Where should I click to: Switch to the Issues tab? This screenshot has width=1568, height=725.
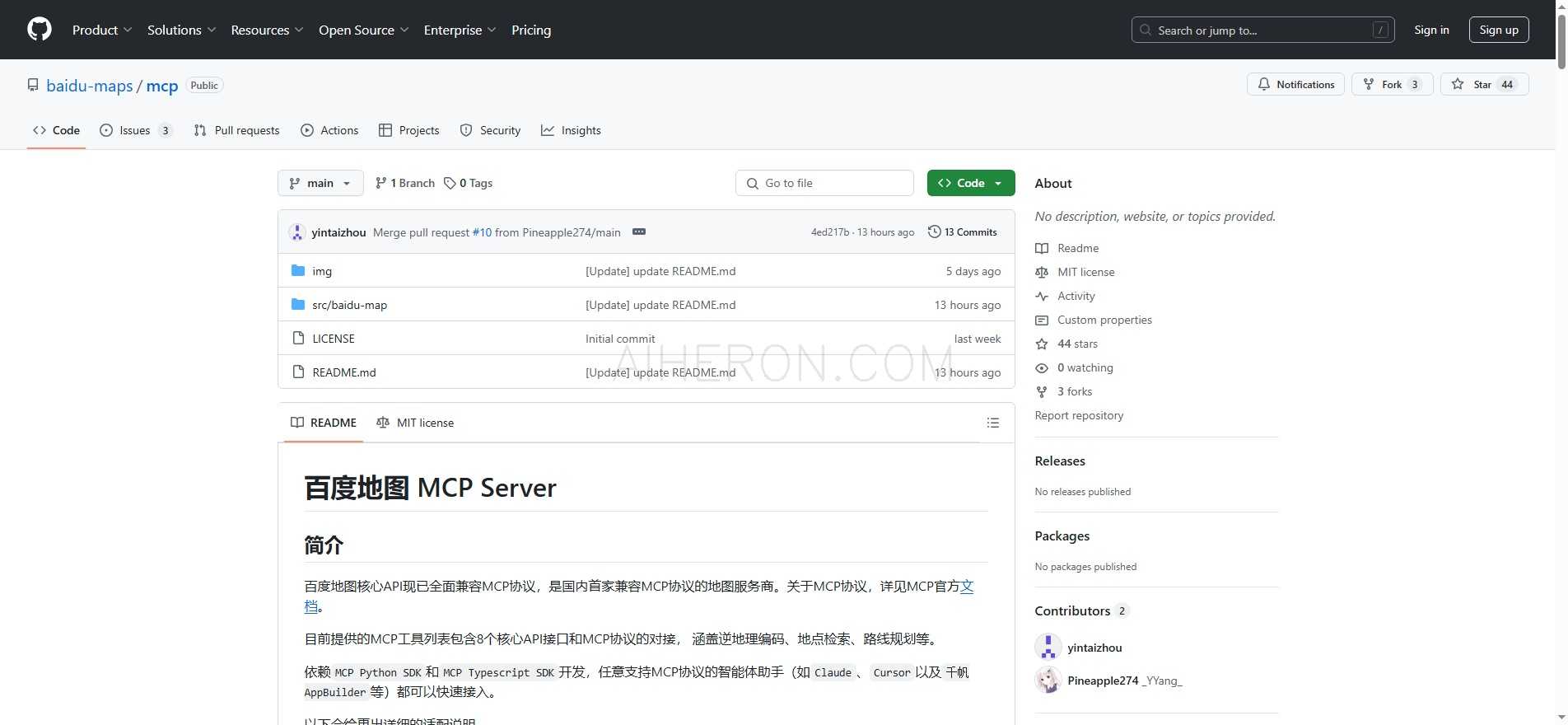(136, 130)
